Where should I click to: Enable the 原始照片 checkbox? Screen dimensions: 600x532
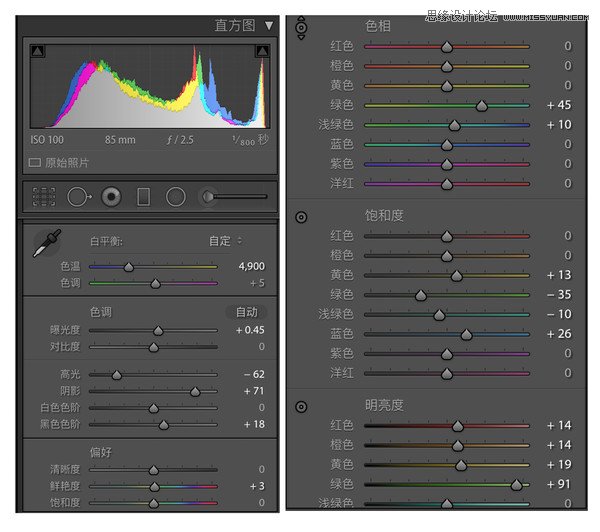point(34,163)
